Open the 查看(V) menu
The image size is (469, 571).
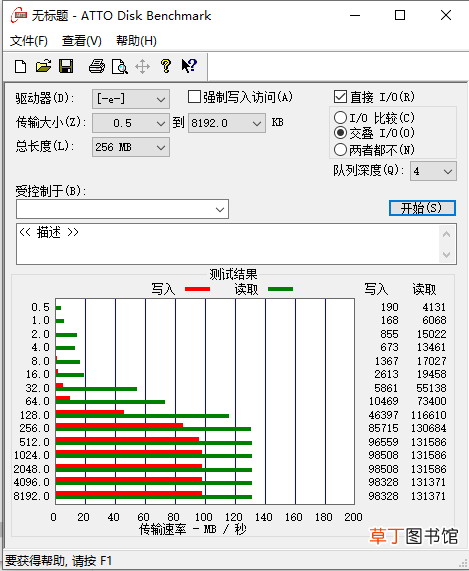pos(82,41)
